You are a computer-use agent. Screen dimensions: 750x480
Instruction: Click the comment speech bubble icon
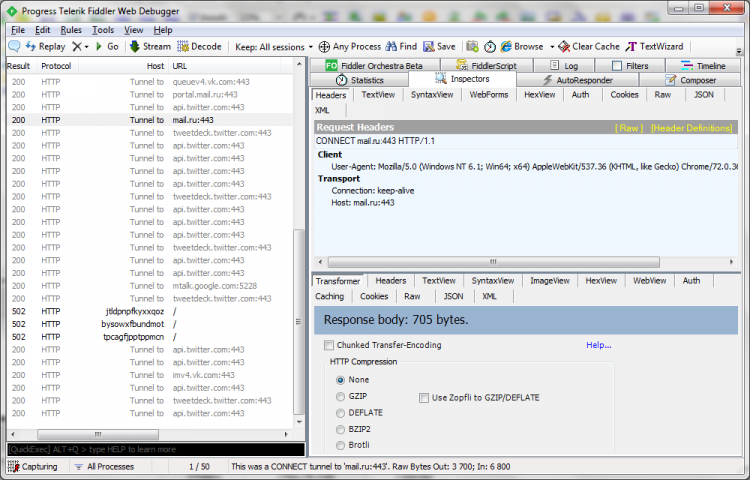tap(14, 46)
